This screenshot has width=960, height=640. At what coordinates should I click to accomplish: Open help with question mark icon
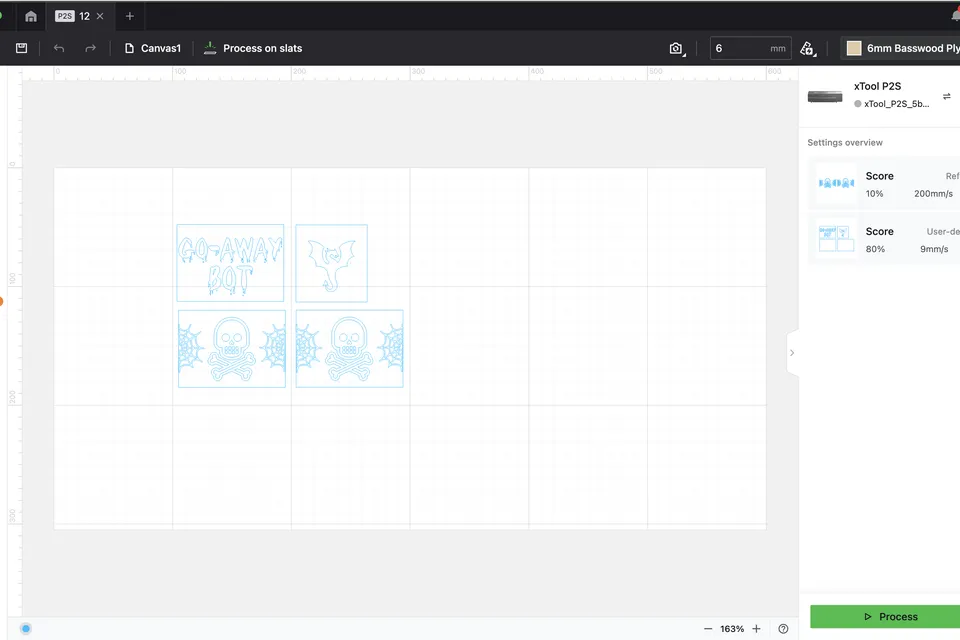tap(783, 629)
